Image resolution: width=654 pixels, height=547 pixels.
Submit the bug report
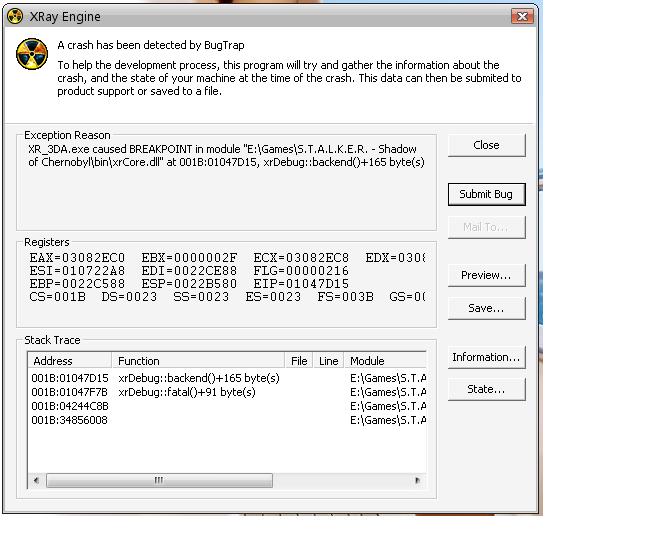coord(486,194)
